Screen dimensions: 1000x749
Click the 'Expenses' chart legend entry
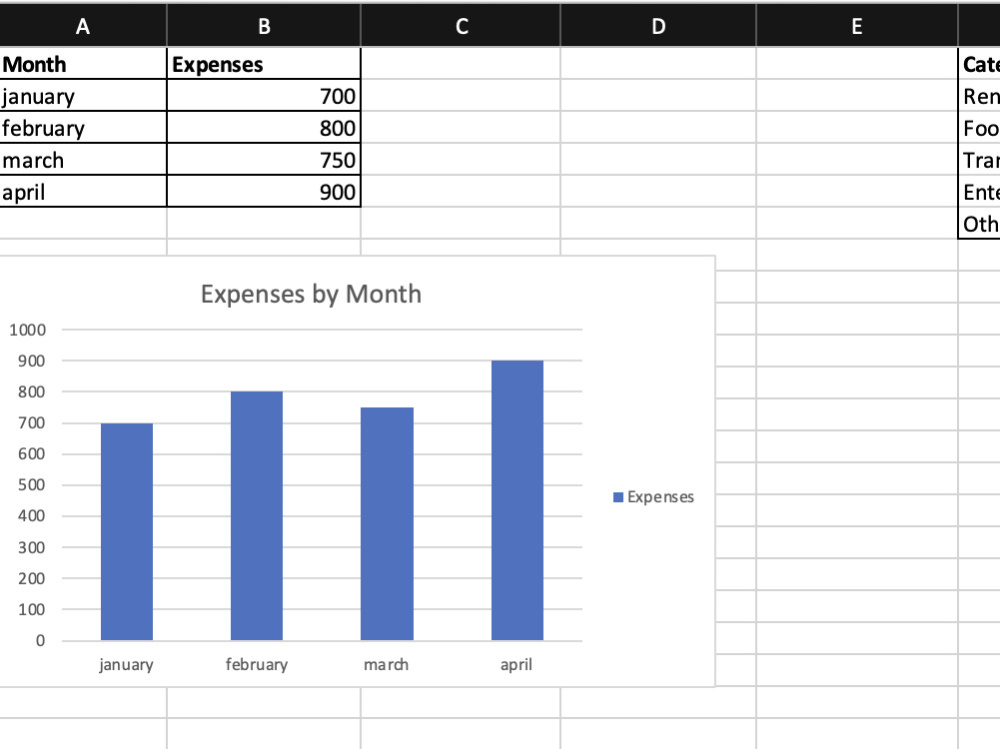(x=653, y=497)
